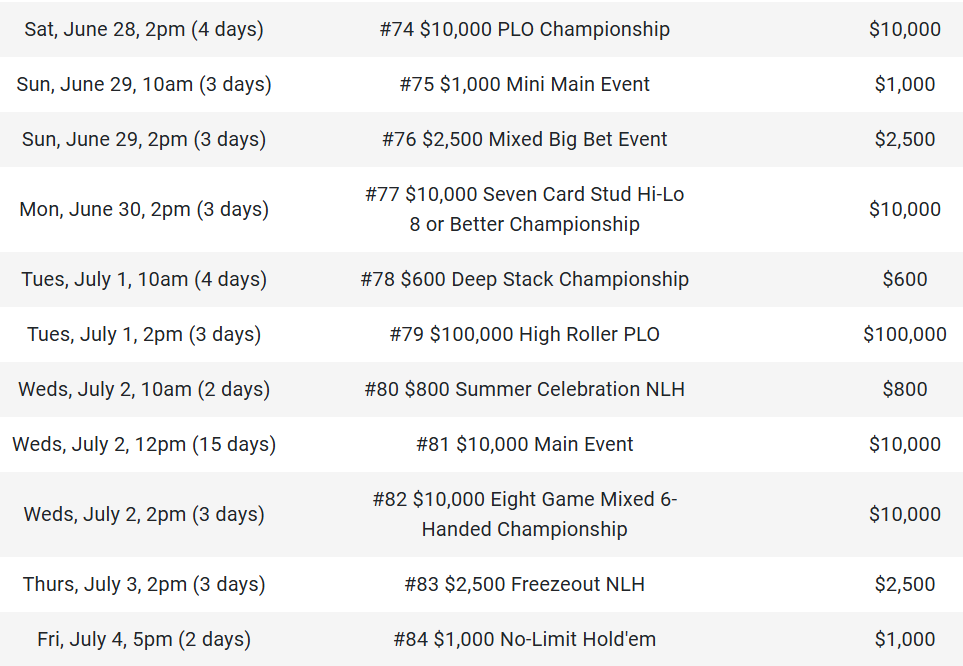Click the $100,000 buy-in amount
The image size is (963, 666).
[x=904, y=334]
